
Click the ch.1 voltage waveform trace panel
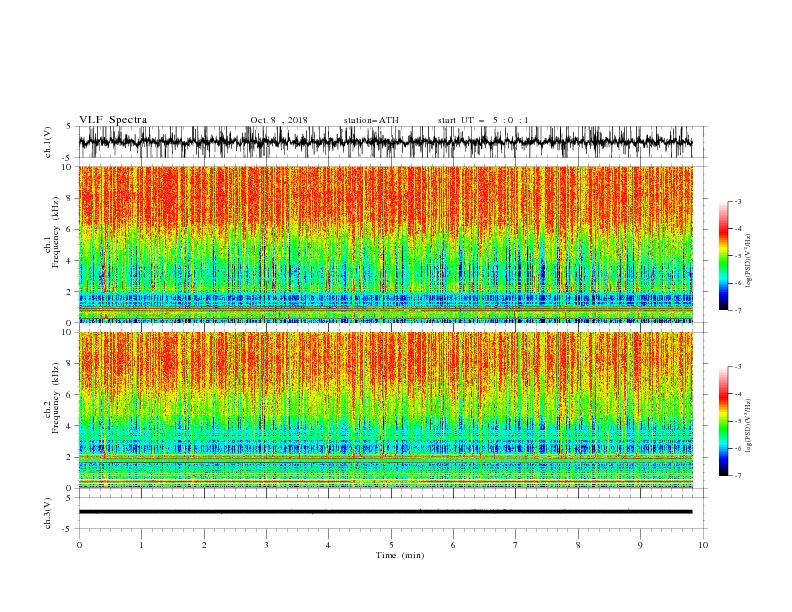click(393, 142)
